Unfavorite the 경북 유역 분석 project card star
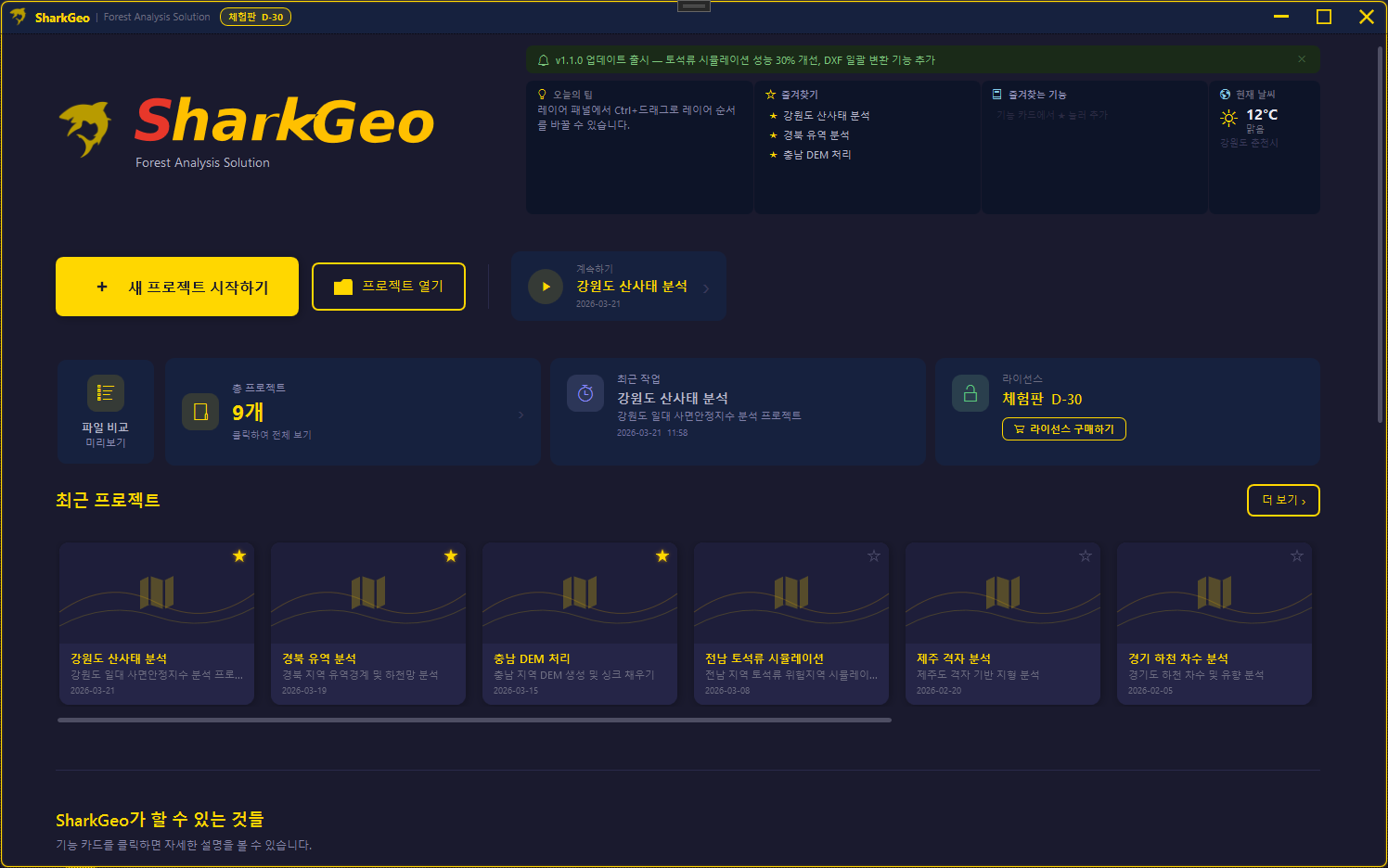This screenshot has width=1388, height=868. [451, 555]
